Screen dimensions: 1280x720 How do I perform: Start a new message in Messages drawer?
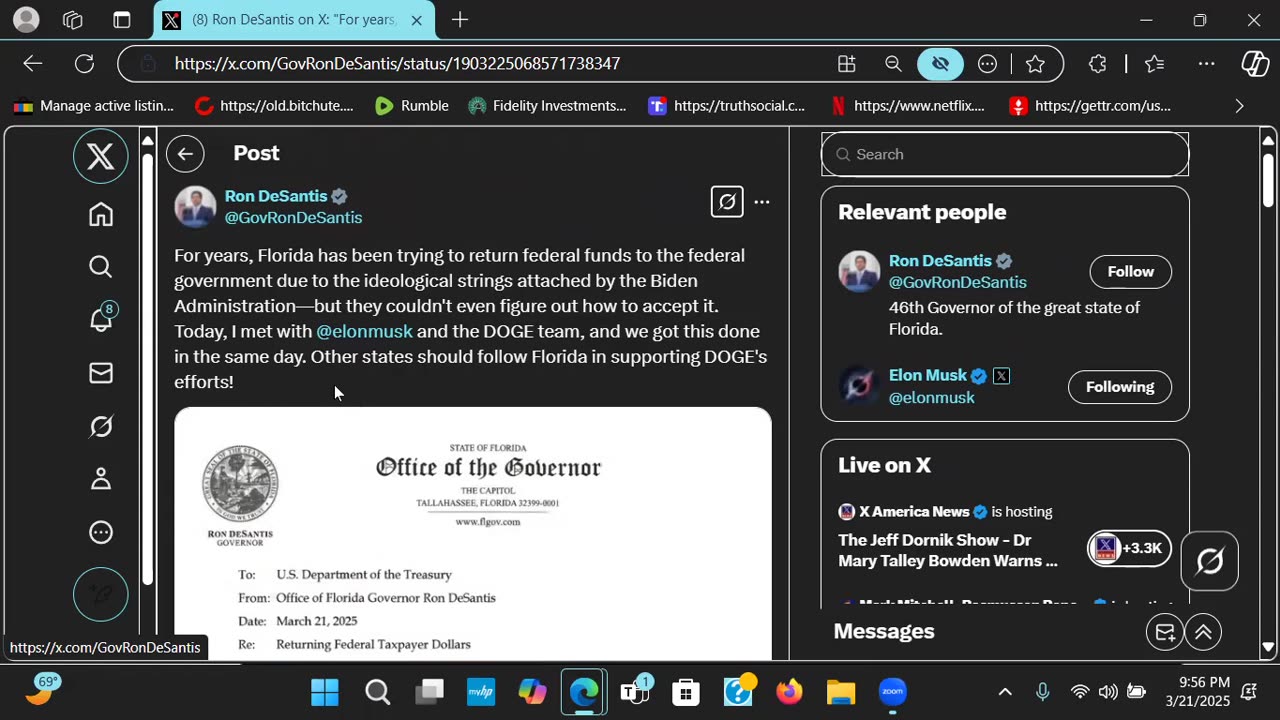coord(1165,632)
